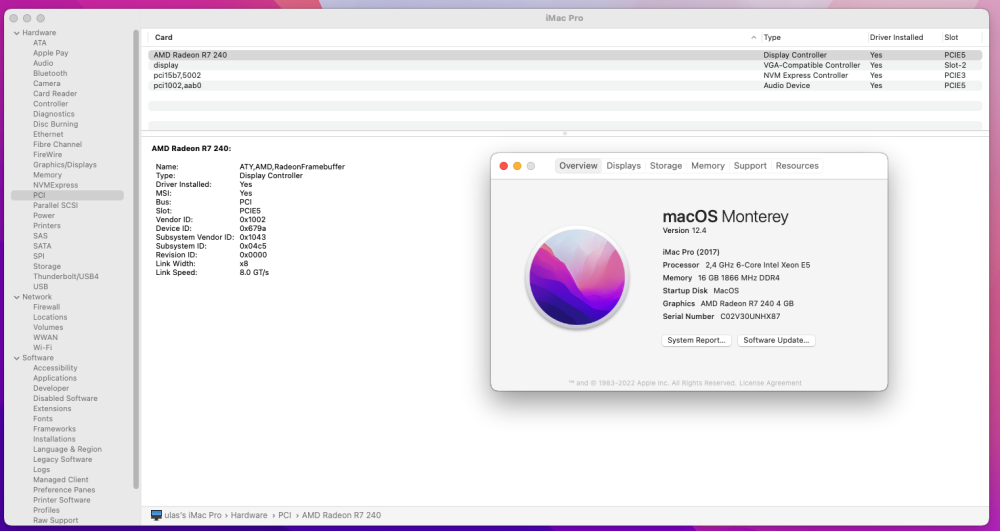Switch to the Storage tab in About This Mac
Image resolution: width=1000 pixels, height=531 pixels.
[x=666, y=166]
